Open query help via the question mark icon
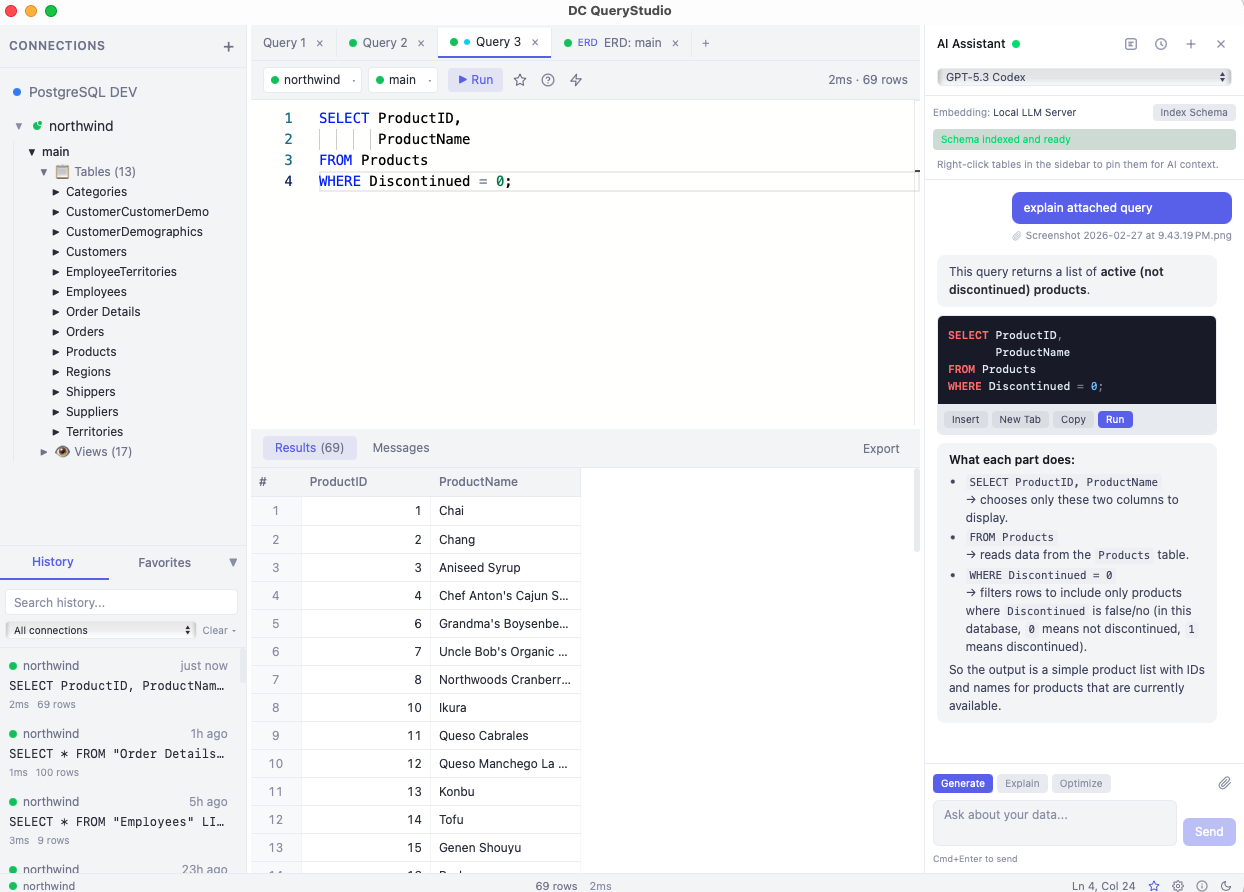 pyautogui.click(x=547, y=80)
